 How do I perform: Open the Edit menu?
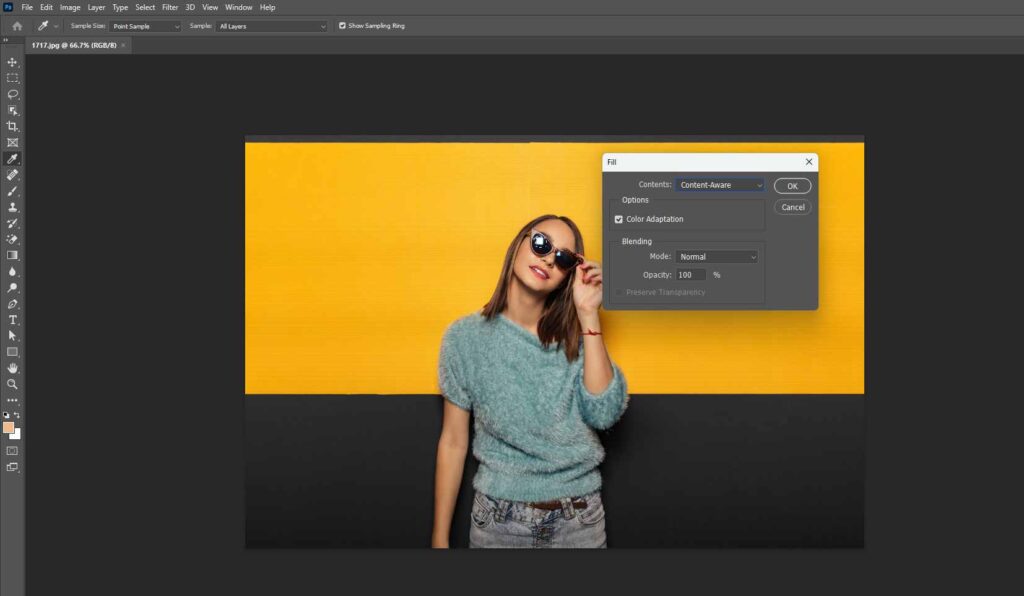pos(46,7)
